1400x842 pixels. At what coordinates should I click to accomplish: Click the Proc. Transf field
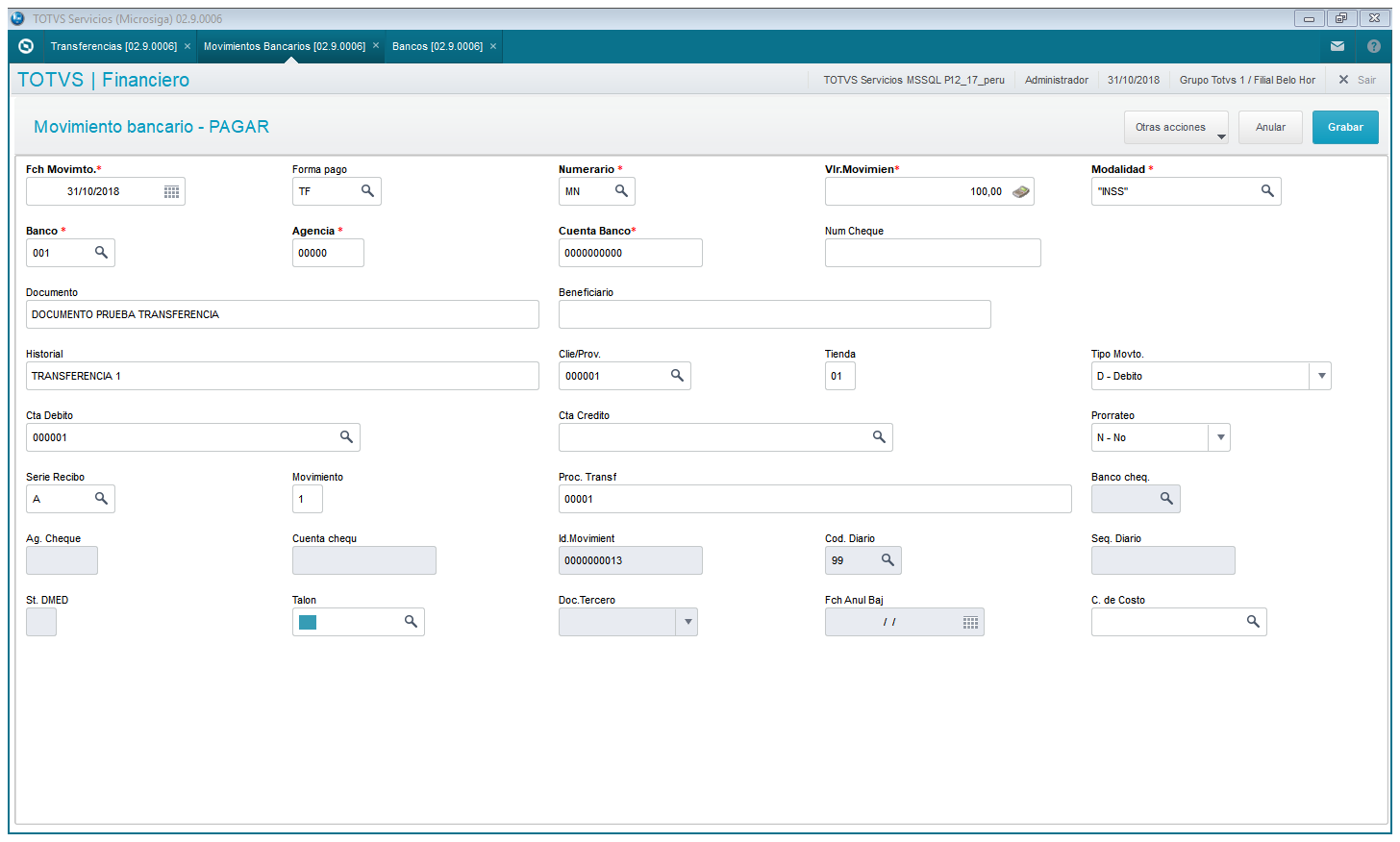pyautogui.click(x=815, y=499)
